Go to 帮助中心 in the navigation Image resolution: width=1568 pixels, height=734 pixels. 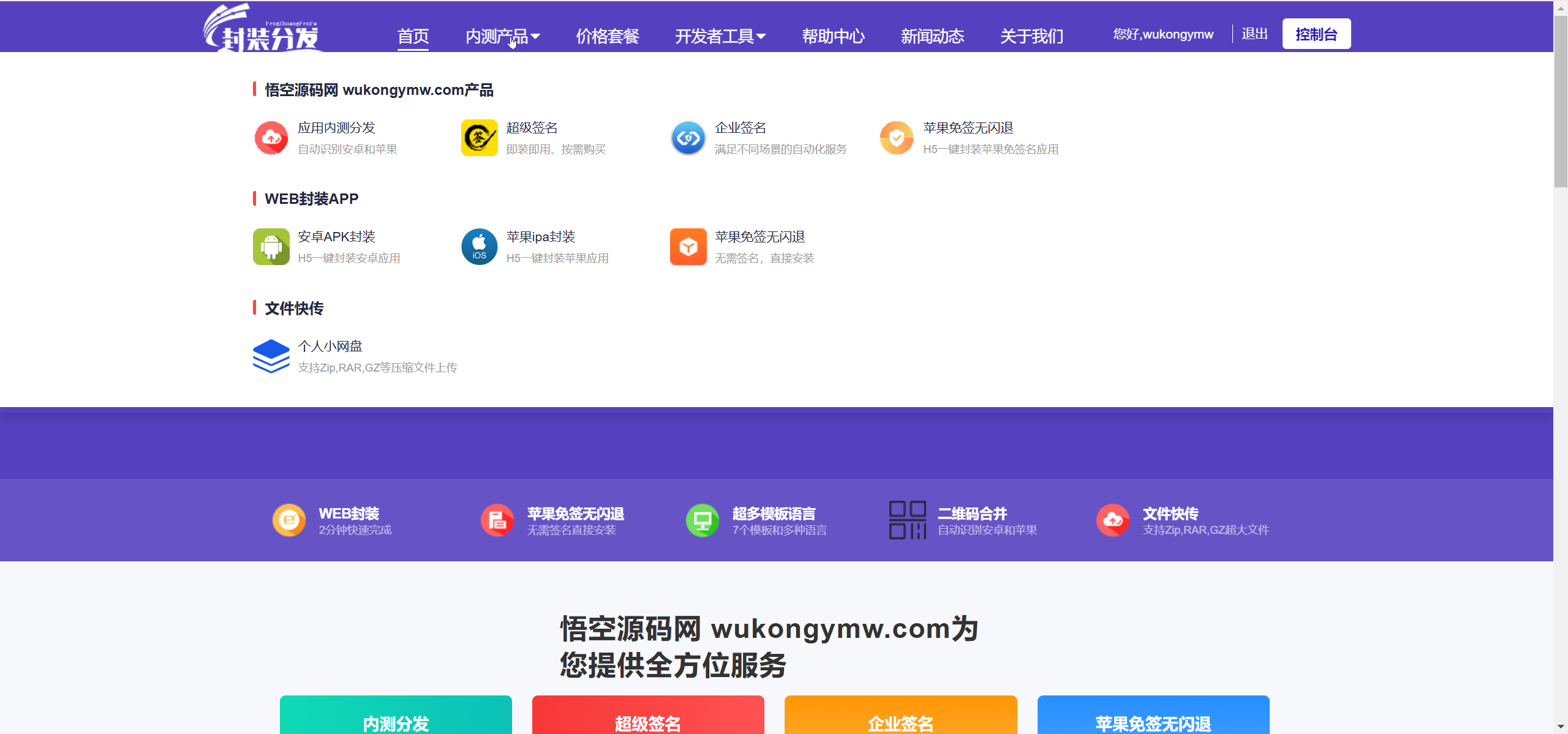834,37
